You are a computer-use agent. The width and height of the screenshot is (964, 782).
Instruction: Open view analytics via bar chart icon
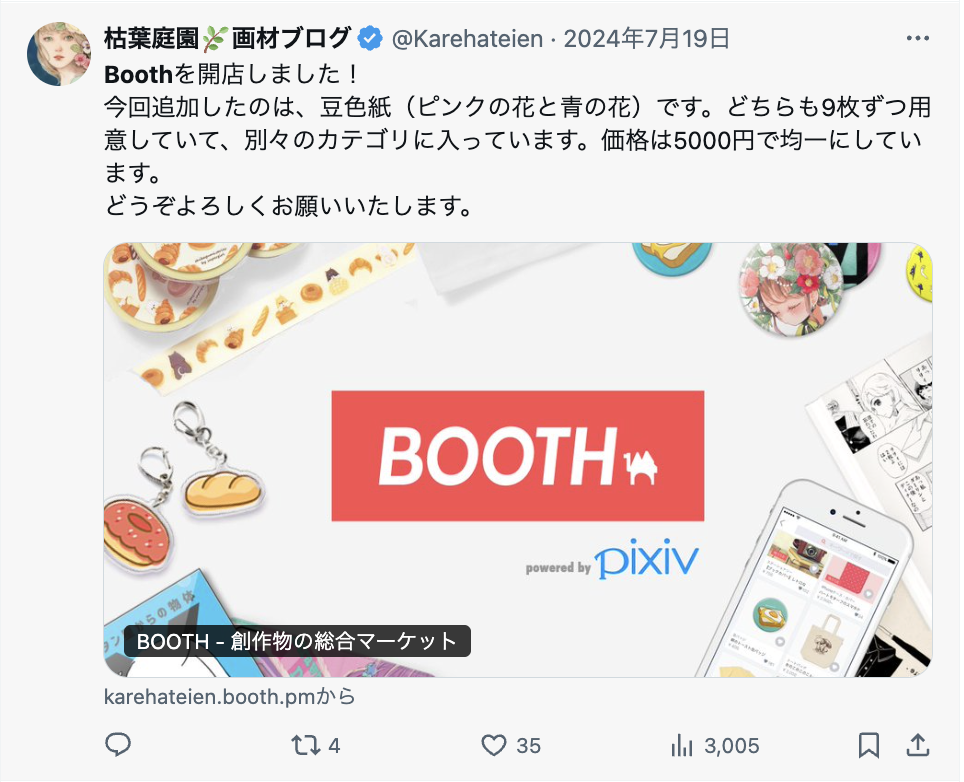[x=681, y=746]
